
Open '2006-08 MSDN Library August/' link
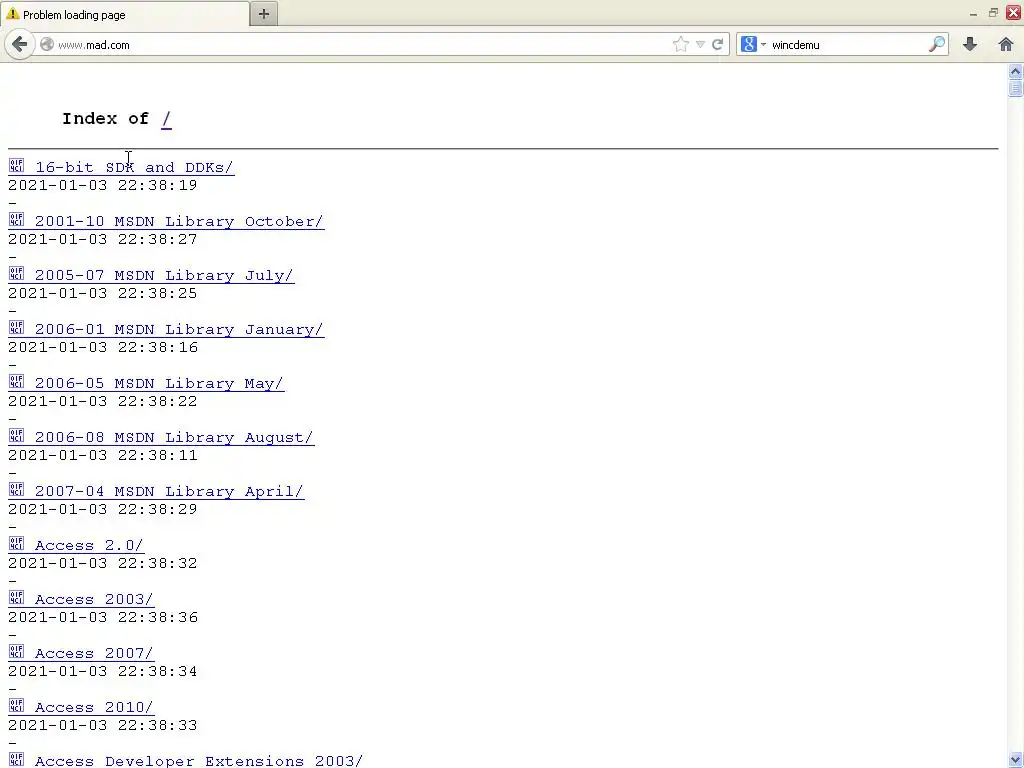click(x=174, y=438)
